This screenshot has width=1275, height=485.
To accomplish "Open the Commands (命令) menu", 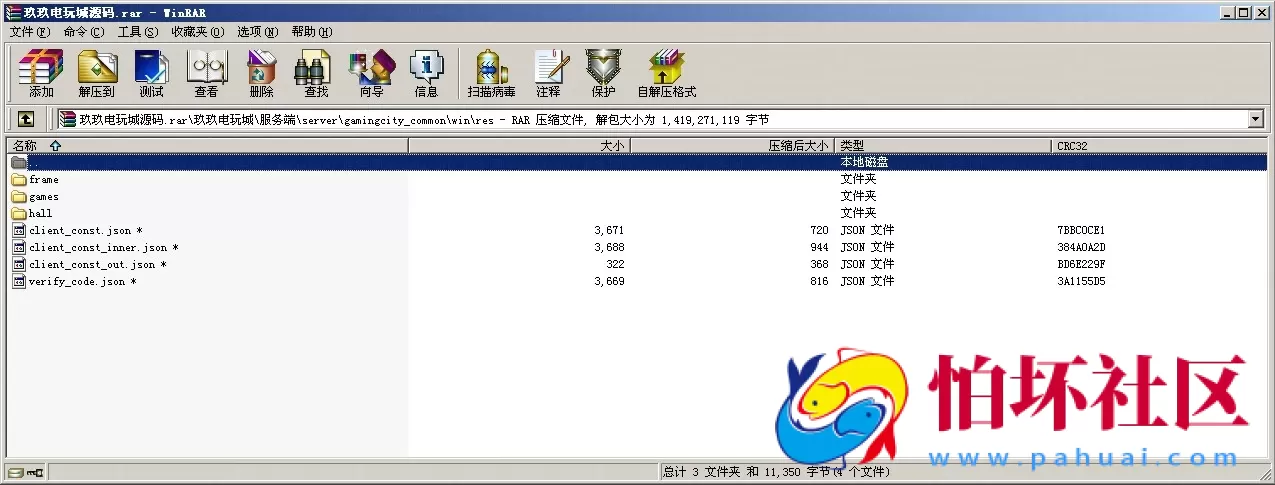I will 84,32.
